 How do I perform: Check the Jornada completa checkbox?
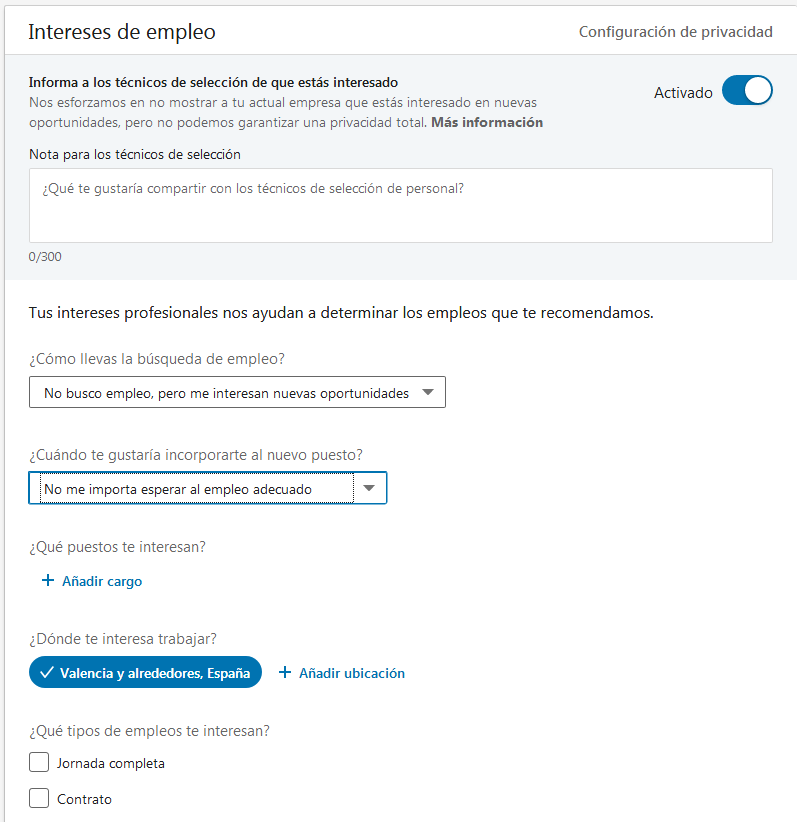point(37,762)
